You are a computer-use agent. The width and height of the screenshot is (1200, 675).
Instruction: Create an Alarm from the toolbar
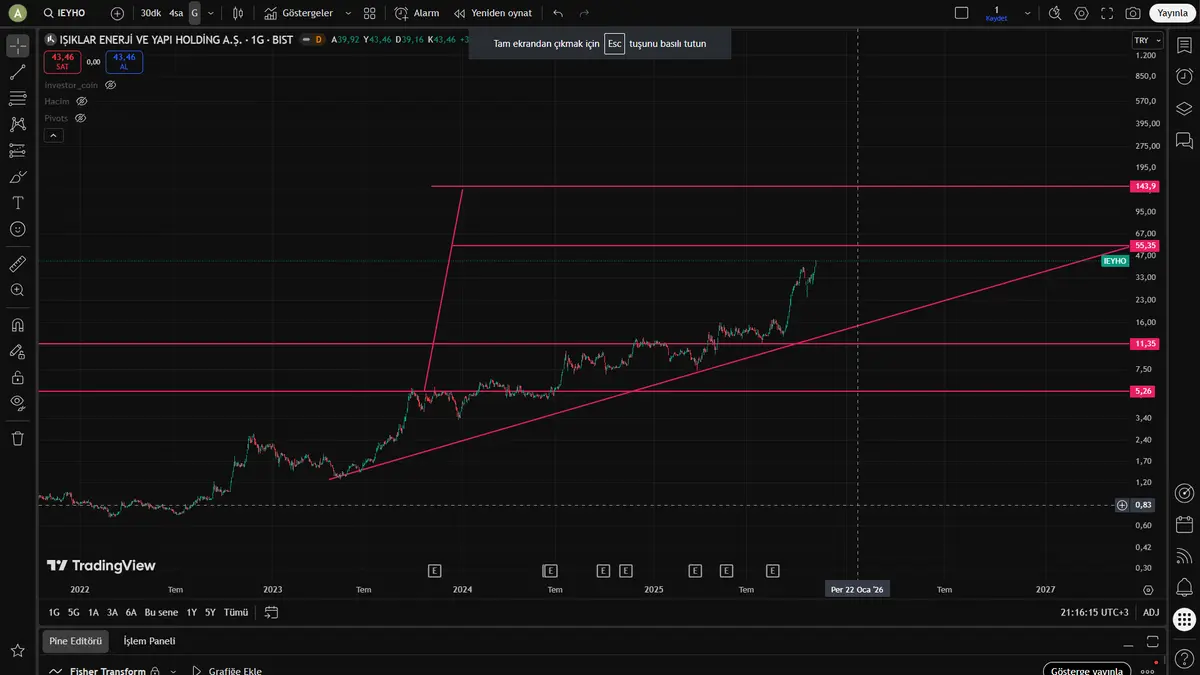(417, 13)
